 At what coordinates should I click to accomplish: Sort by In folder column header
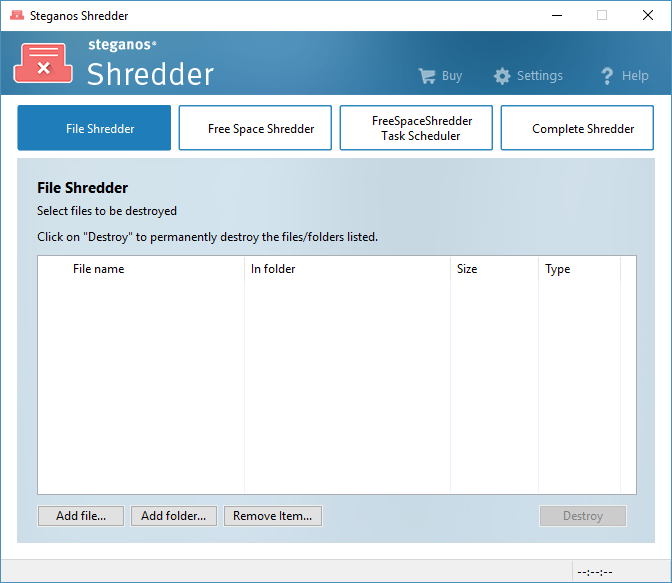pyautogui.click(x=348, y=269)
